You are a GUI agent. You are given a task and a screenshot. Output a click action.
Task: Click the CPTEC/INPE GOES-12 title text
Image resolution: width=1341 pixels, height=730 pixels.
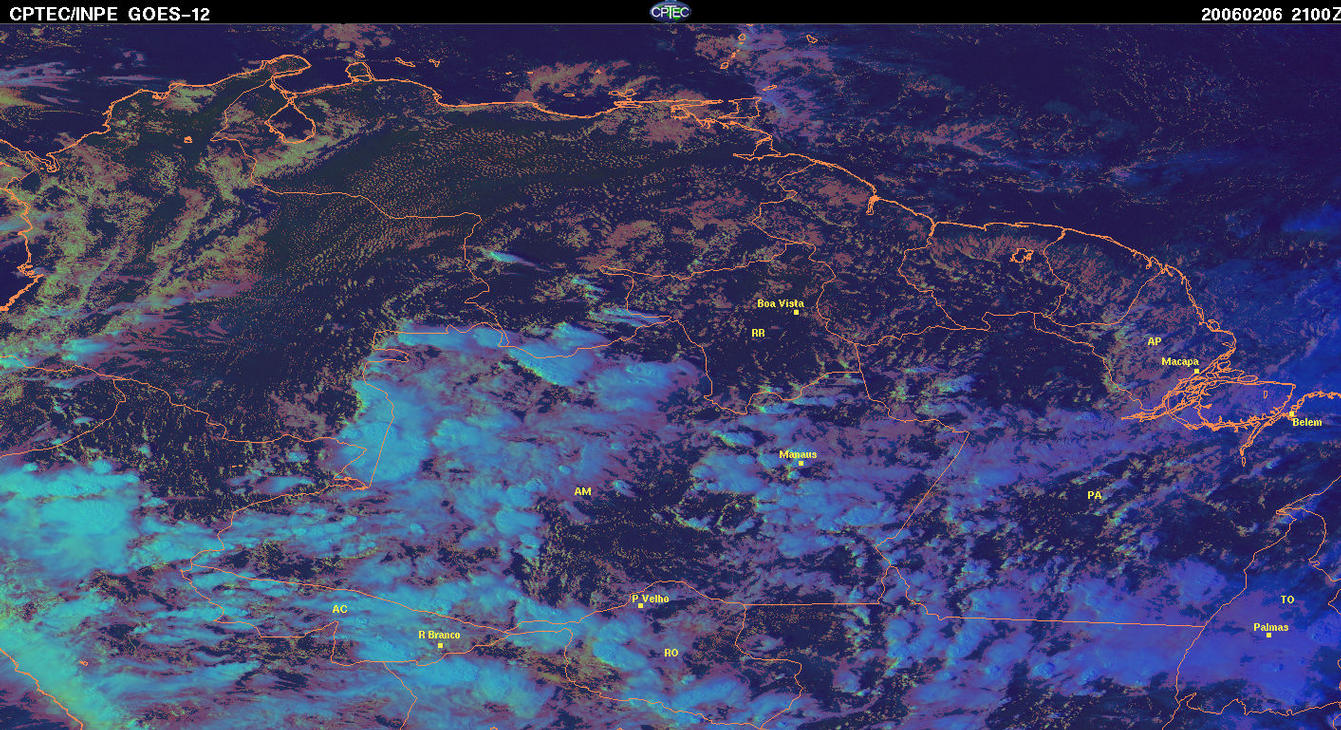pos(110,13)
